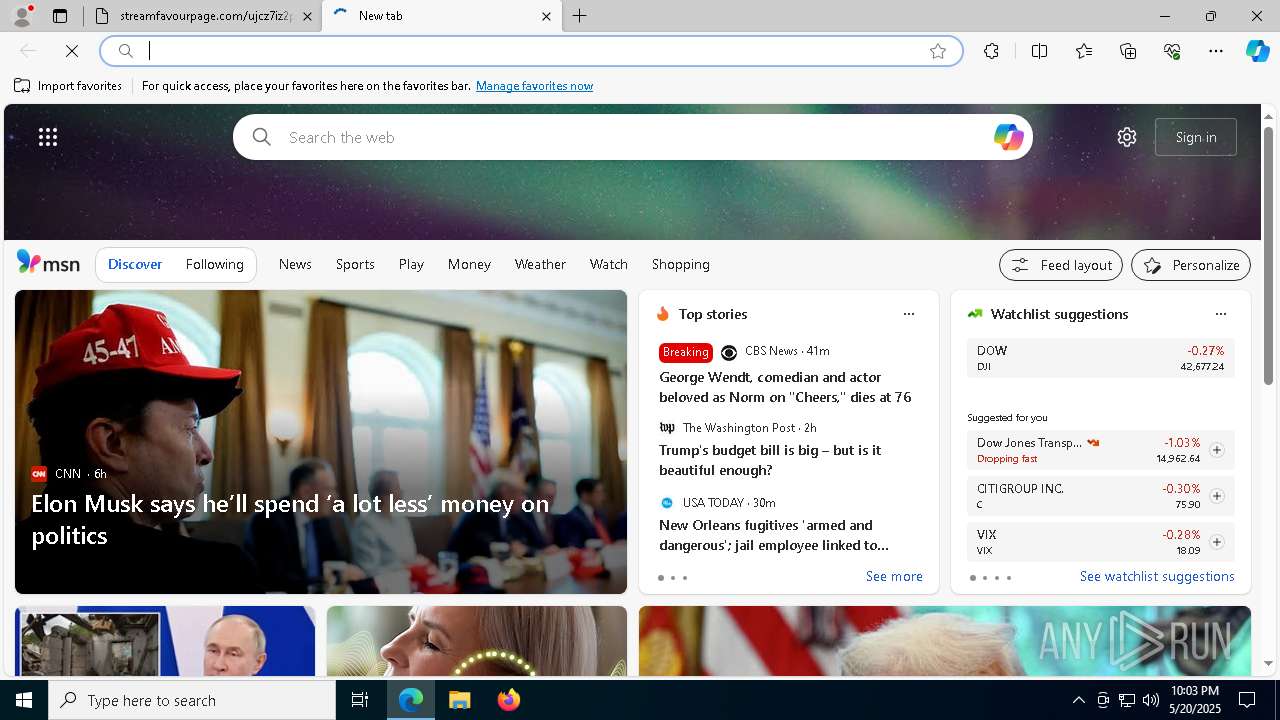Open Settings and more ellipsis
Image resolution: width=1280 pixels, height=720 pixels.
pos(1216,51)
